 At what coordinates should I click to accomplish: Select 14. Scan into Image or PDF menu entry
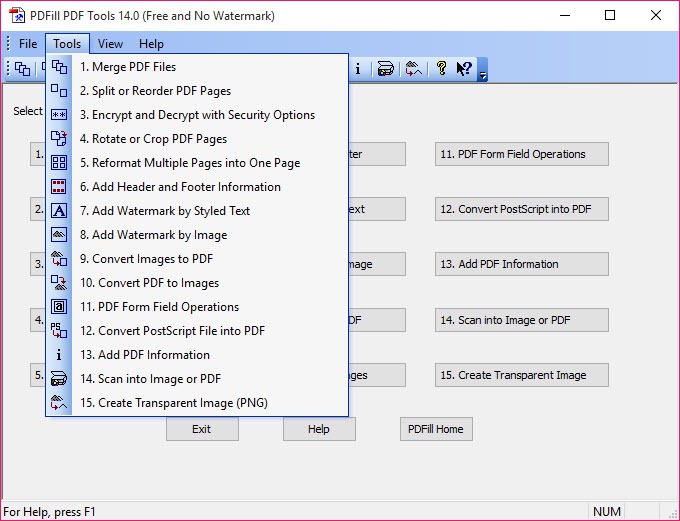click(197, 379)
